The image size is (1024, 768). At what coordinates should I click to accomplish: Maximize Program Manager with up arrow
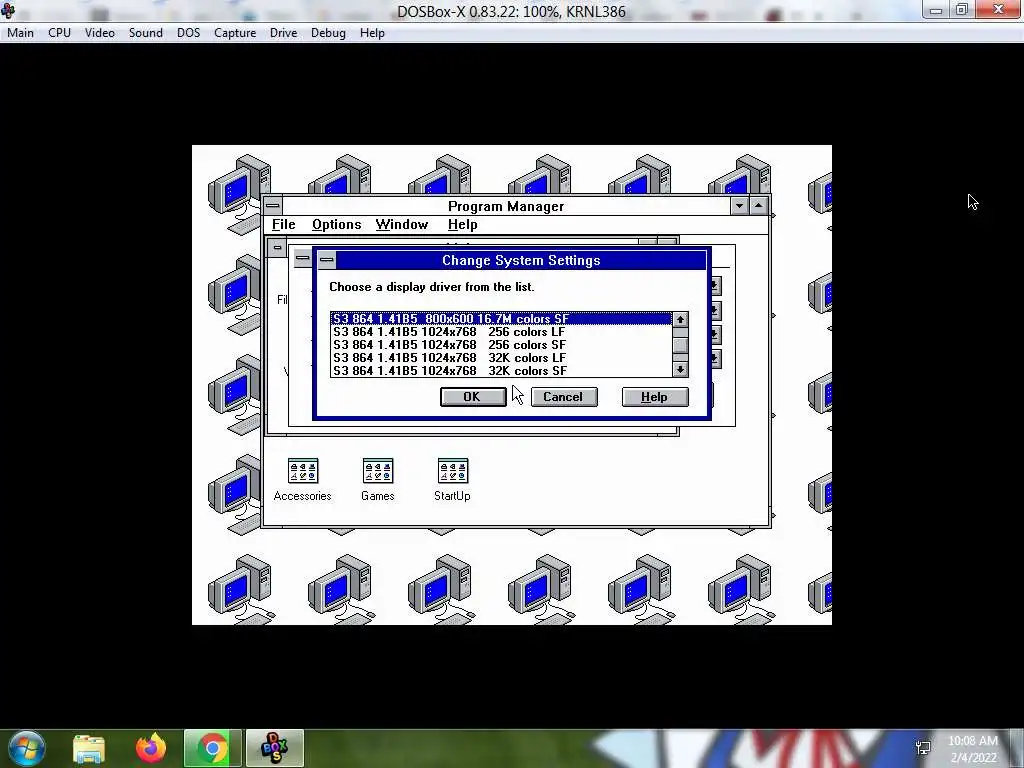coord(758,206)
